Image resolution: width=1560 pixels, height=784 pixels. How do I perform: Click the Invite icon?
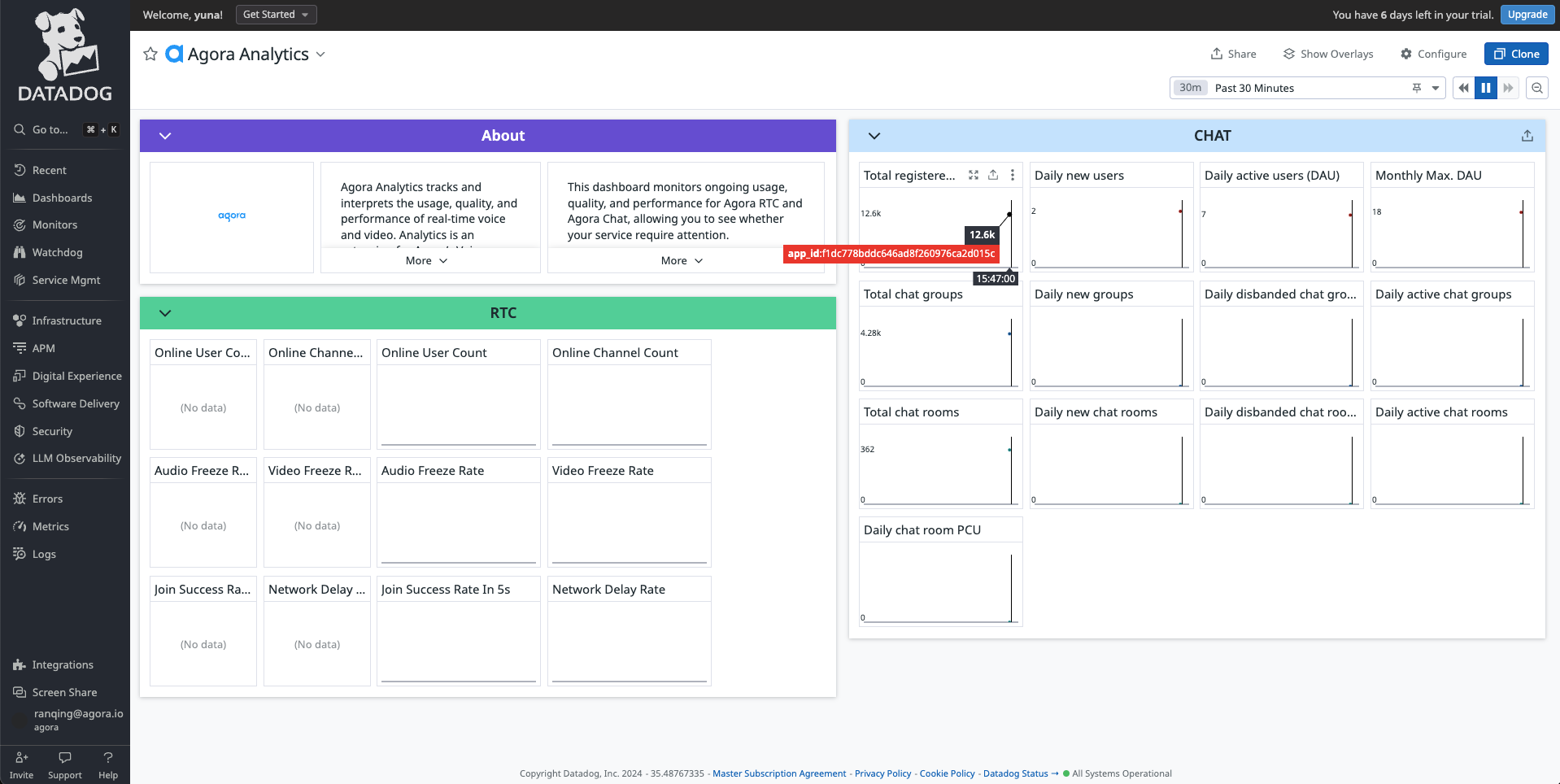coord(22,757)
